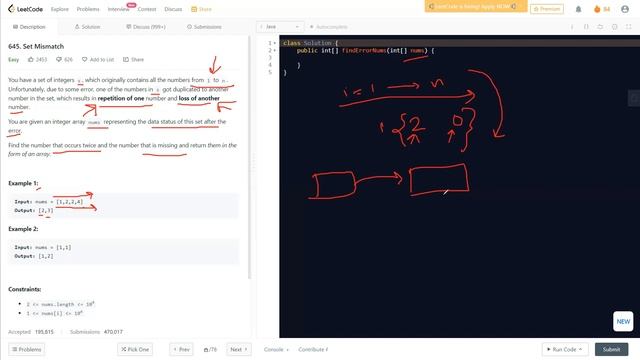Switch to the Solution tab
640x360 pixels.
(x=87, y=27)
